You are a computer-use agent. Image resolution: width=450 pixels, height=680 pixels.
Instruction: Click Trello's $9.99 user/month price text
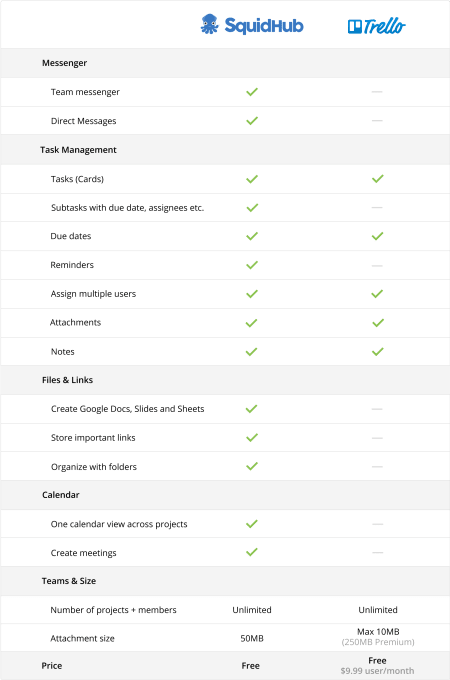(377, 671)
